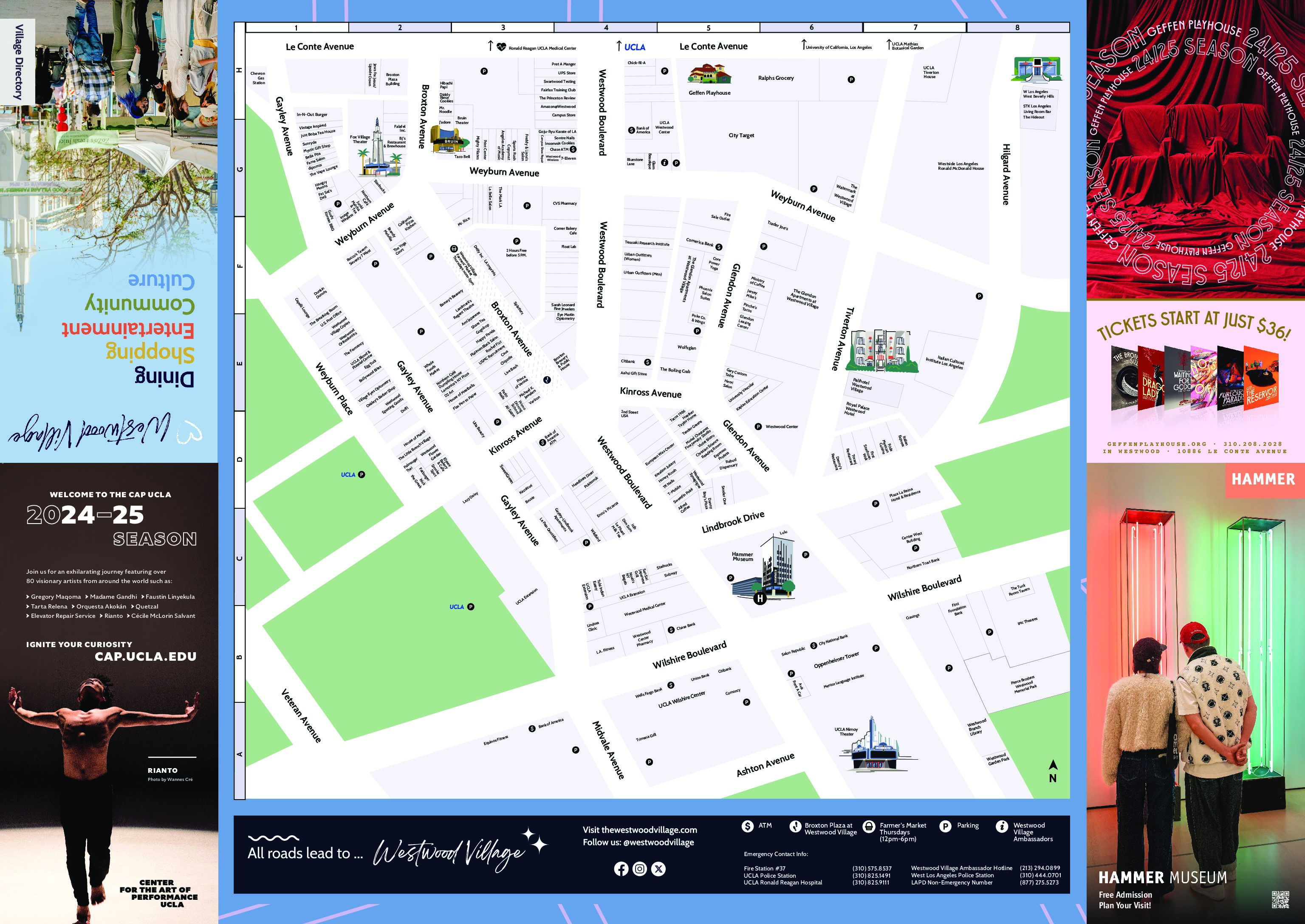Image resolution: width=1305 pixels, height=924 pixels.
Task: Click the Italian Cultural Institute Los Angeles label
Action: pos(945,363)
